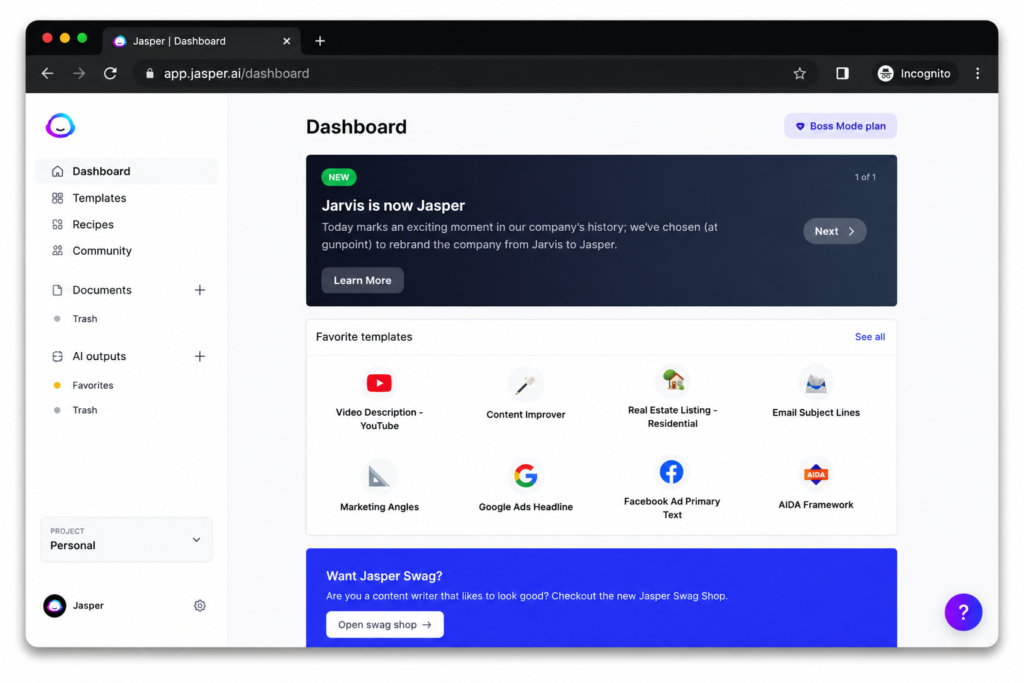Click the Open swag shop button

(385, 625)
